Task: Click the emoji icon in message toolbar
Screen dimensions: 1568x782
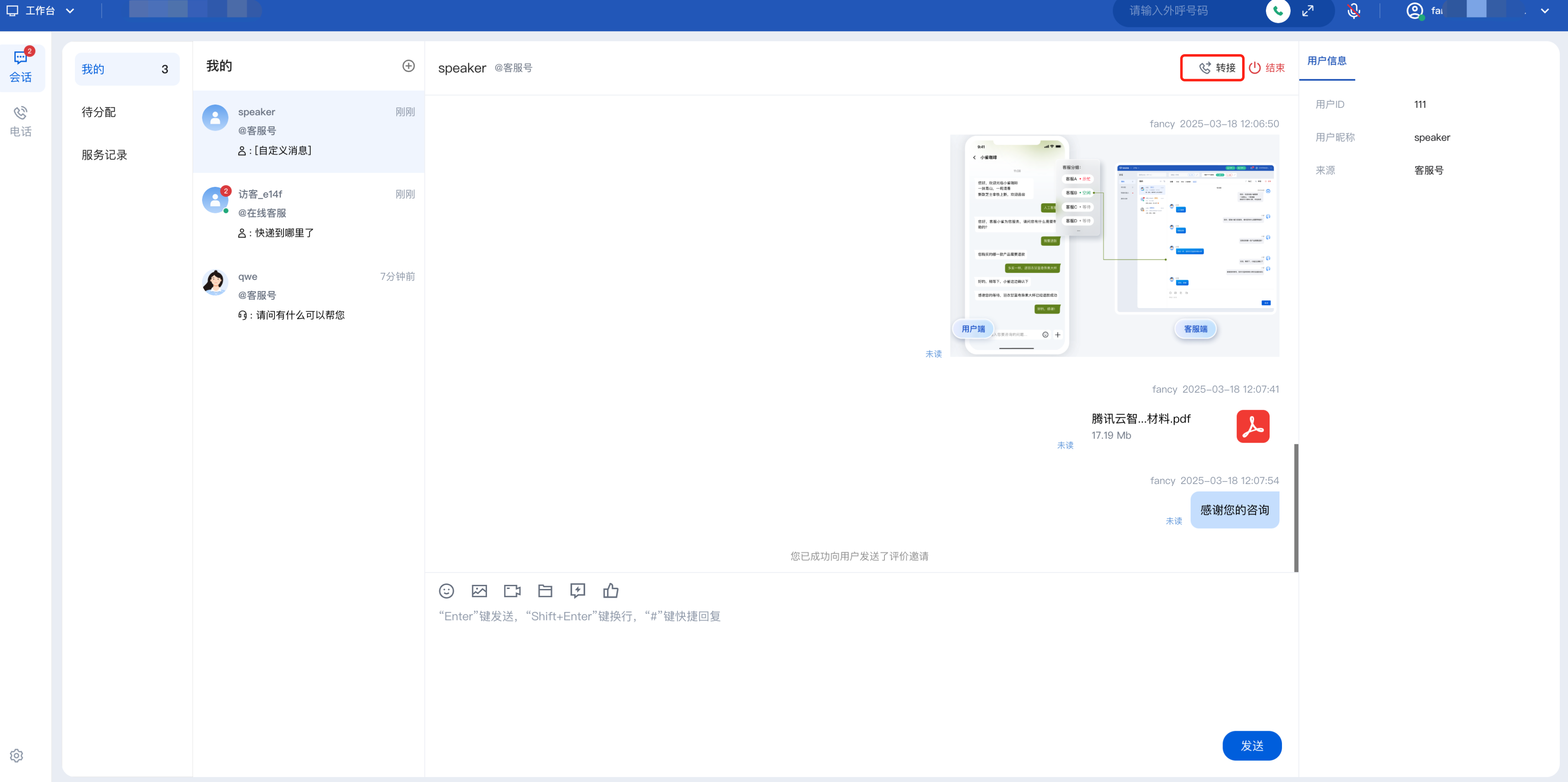Action: (x=446, y=590)
